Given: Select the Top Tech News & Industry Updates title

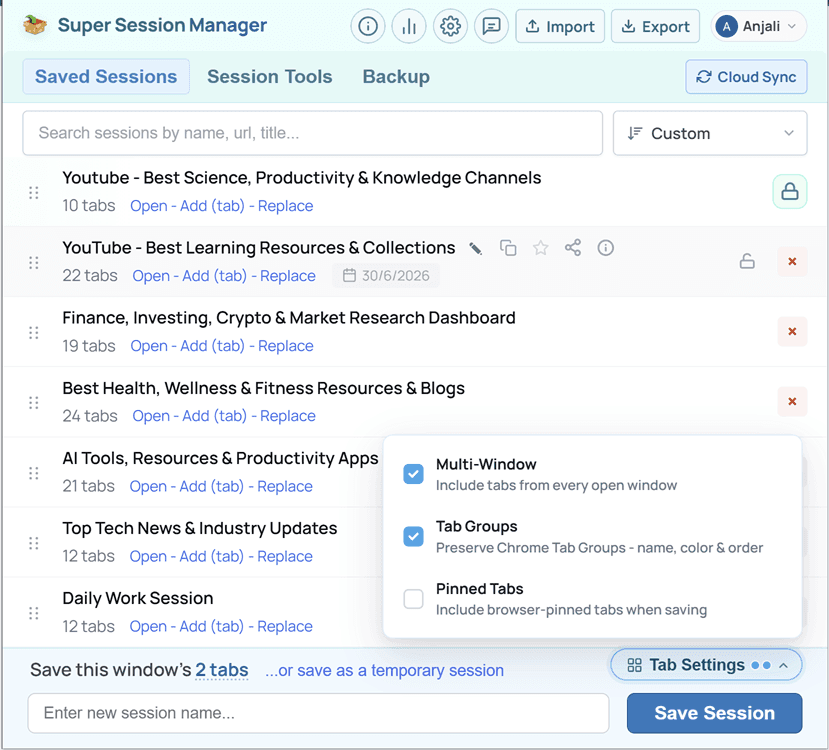Looking at the screenshot, I should (x=200, y=528).
